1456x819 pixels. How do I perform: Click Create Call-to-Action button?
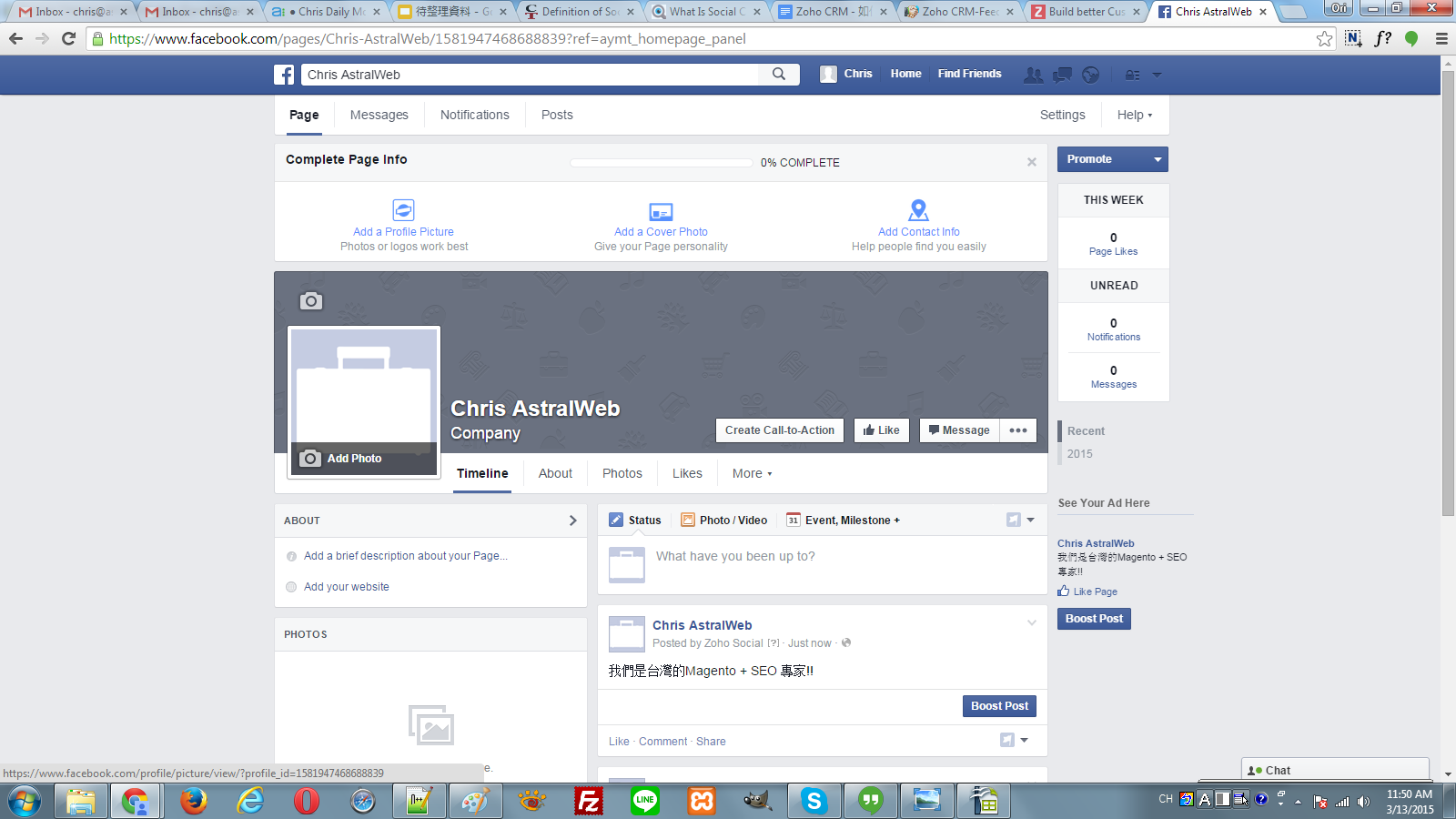click(x=780, y=430)
